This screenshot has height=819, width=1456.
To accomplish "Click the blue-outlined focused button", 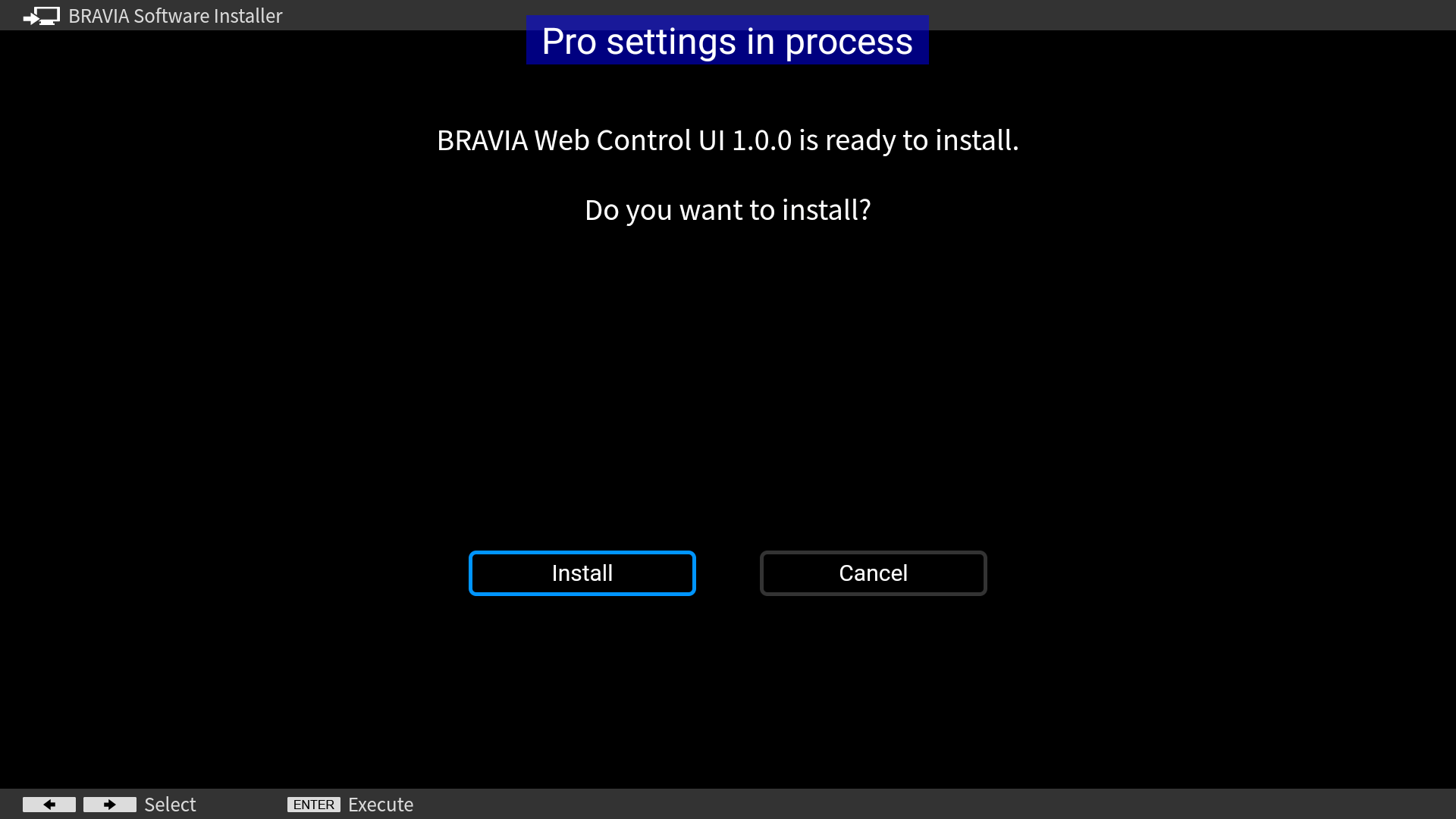I will 582,573.
